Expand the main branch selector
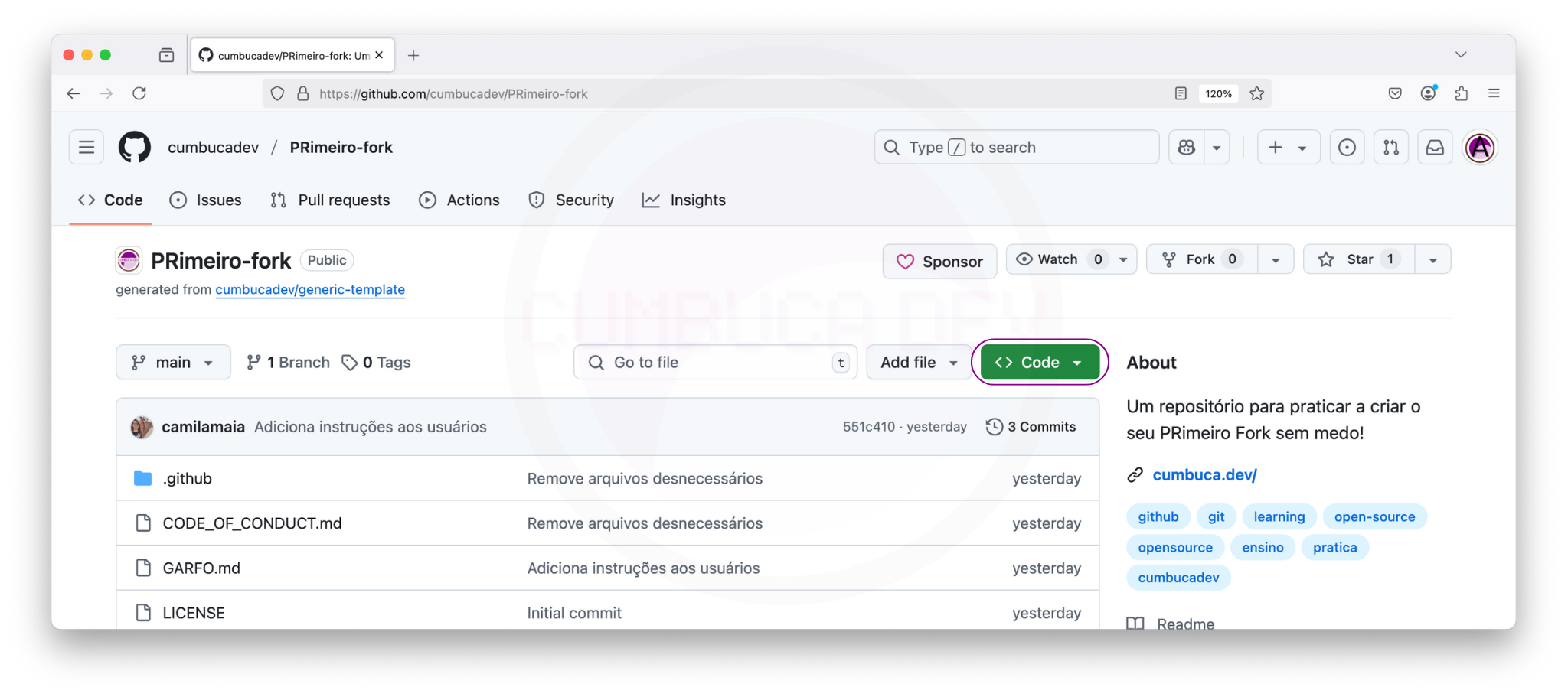 (x=173, y=362)
